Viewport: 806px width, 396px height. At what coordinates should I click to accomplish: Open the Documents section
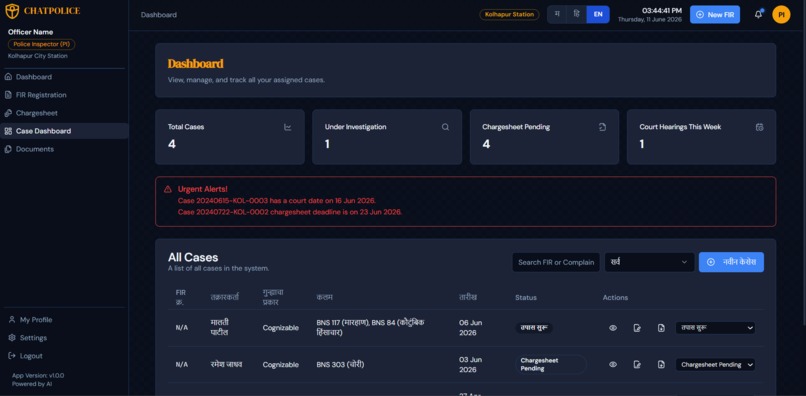click(x=64, y=149)
